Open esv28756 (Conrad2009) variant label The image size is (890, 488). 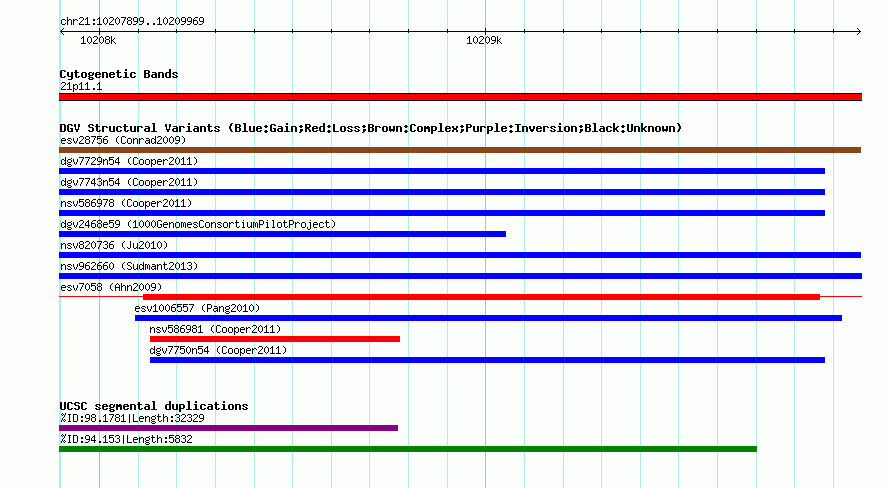tap(123, 140)
